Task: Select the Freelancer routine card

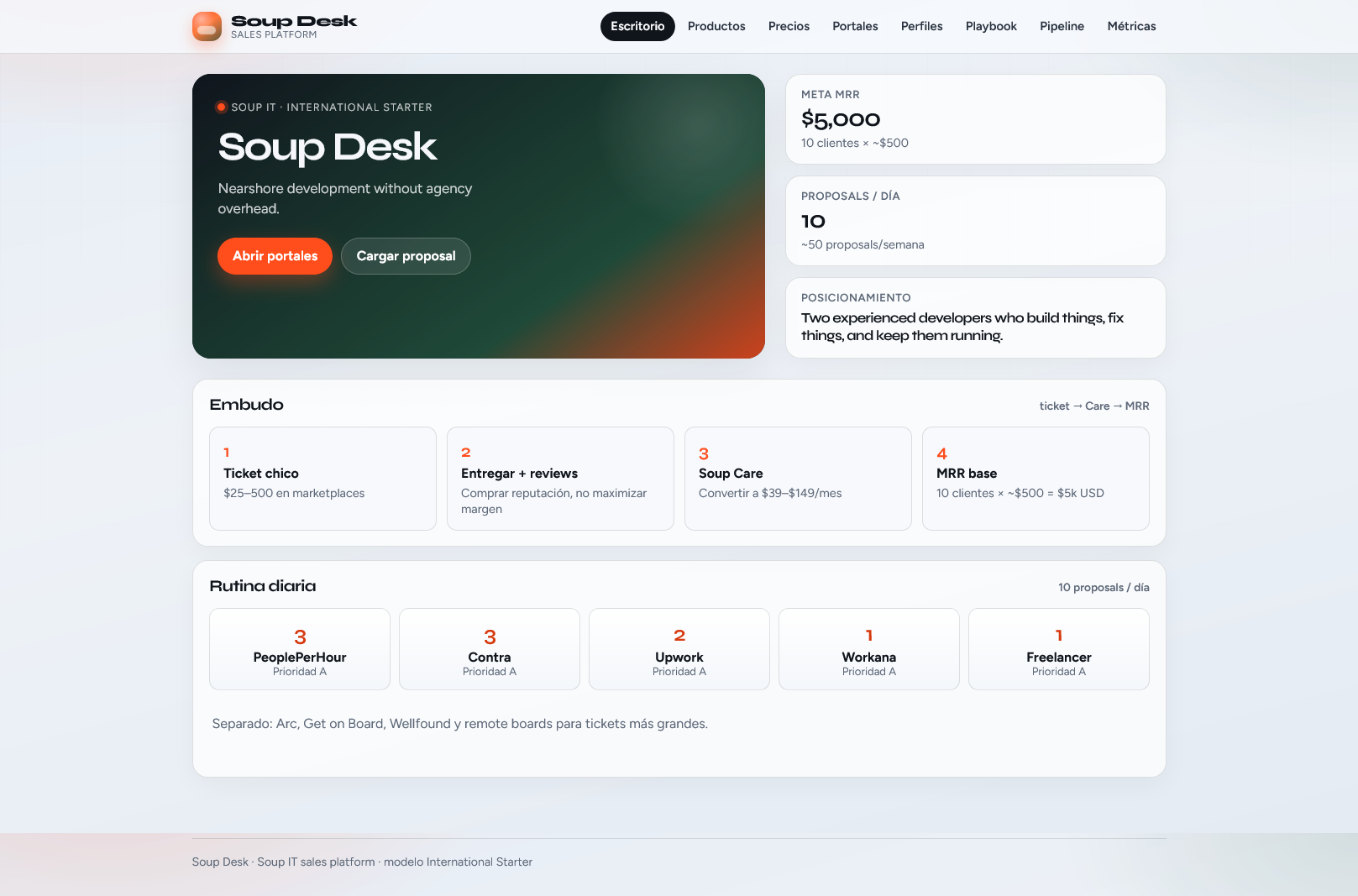Action: 1059,649
